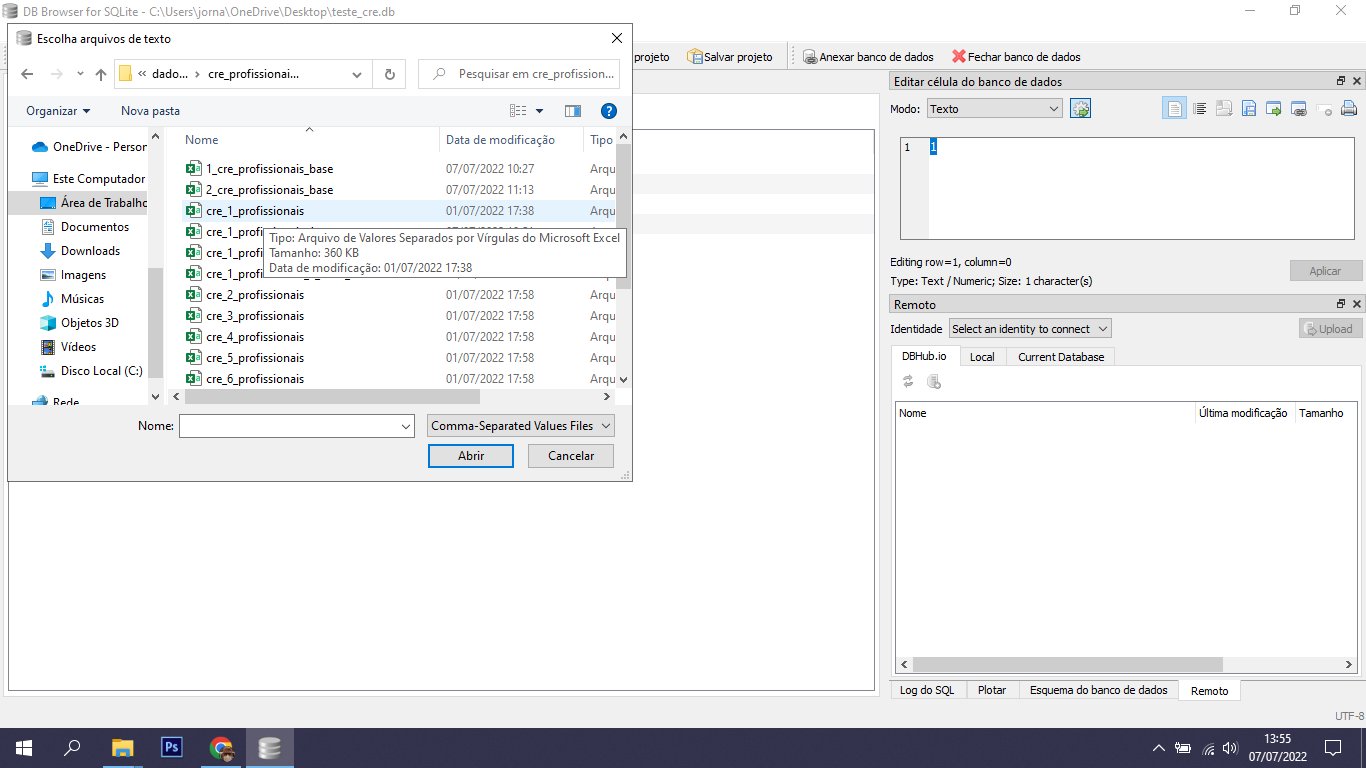This screenshot has width=1366, height=768.
Task: Click the Abrir button
Action: click(470, 456)
